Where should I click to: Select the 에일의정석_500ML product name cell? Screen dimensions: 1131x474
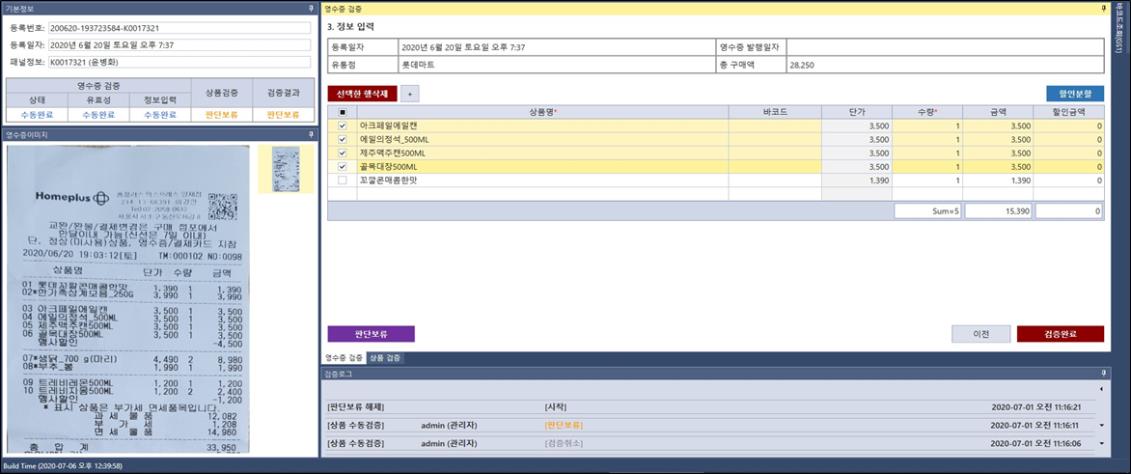click(x=542, y=139)
